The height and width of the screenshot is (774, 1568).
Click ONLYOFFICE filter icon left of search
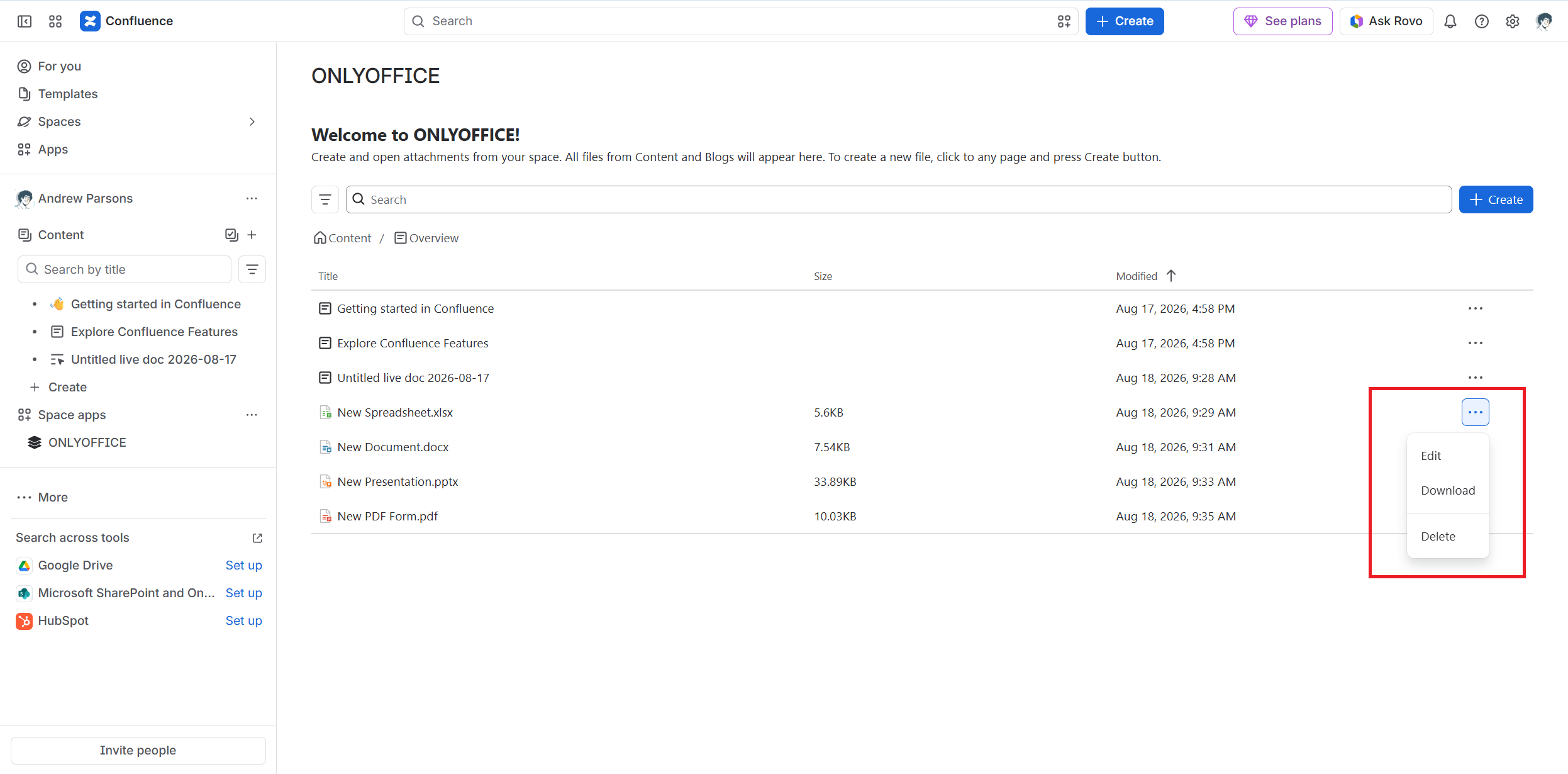(325, 199)
